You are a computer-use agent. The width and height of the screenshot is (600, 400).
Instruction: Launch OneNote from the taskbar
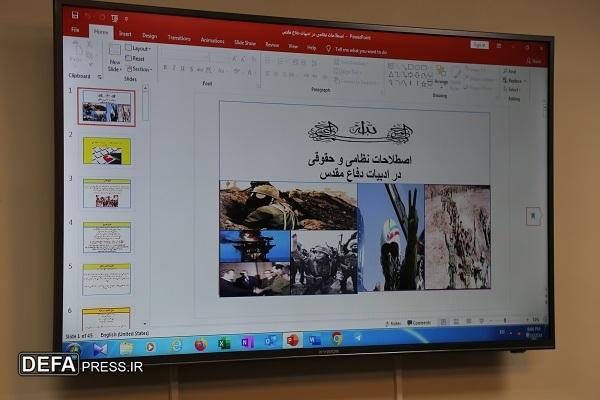click(247, 342)
